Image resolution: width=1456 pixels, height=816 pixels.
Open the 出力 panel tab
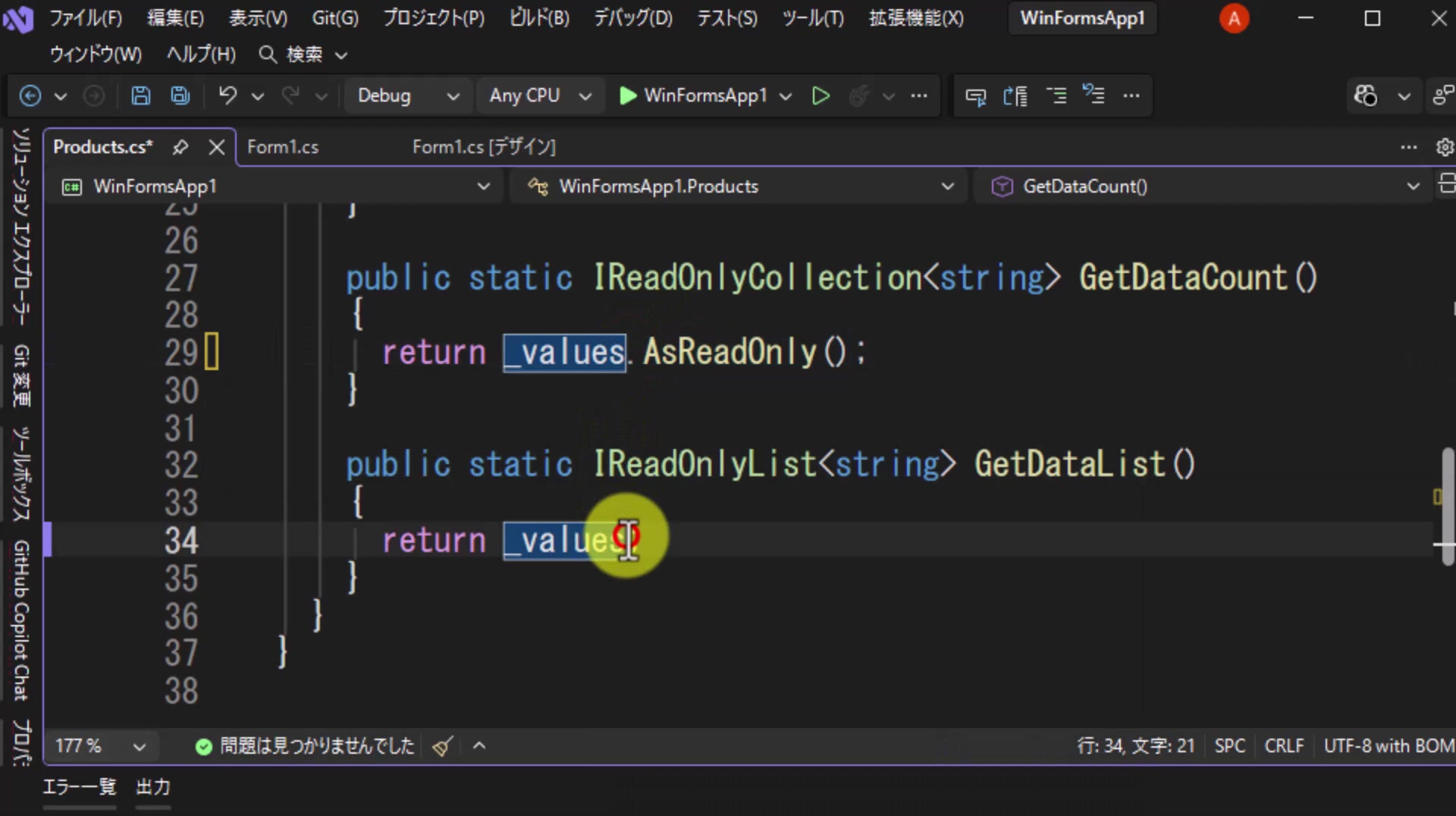pyautogui.click(x=153, y=787)
